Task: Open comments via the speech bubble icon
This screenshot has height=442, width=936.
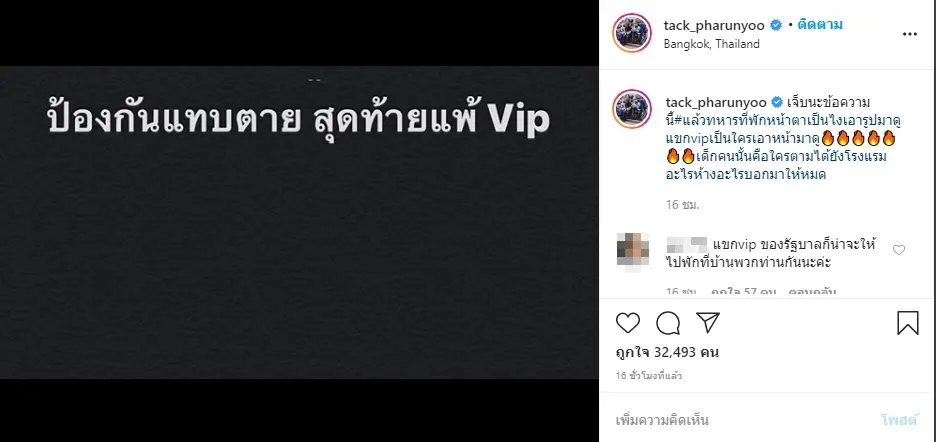Action: pyautogui.click(x=668, y=323)
